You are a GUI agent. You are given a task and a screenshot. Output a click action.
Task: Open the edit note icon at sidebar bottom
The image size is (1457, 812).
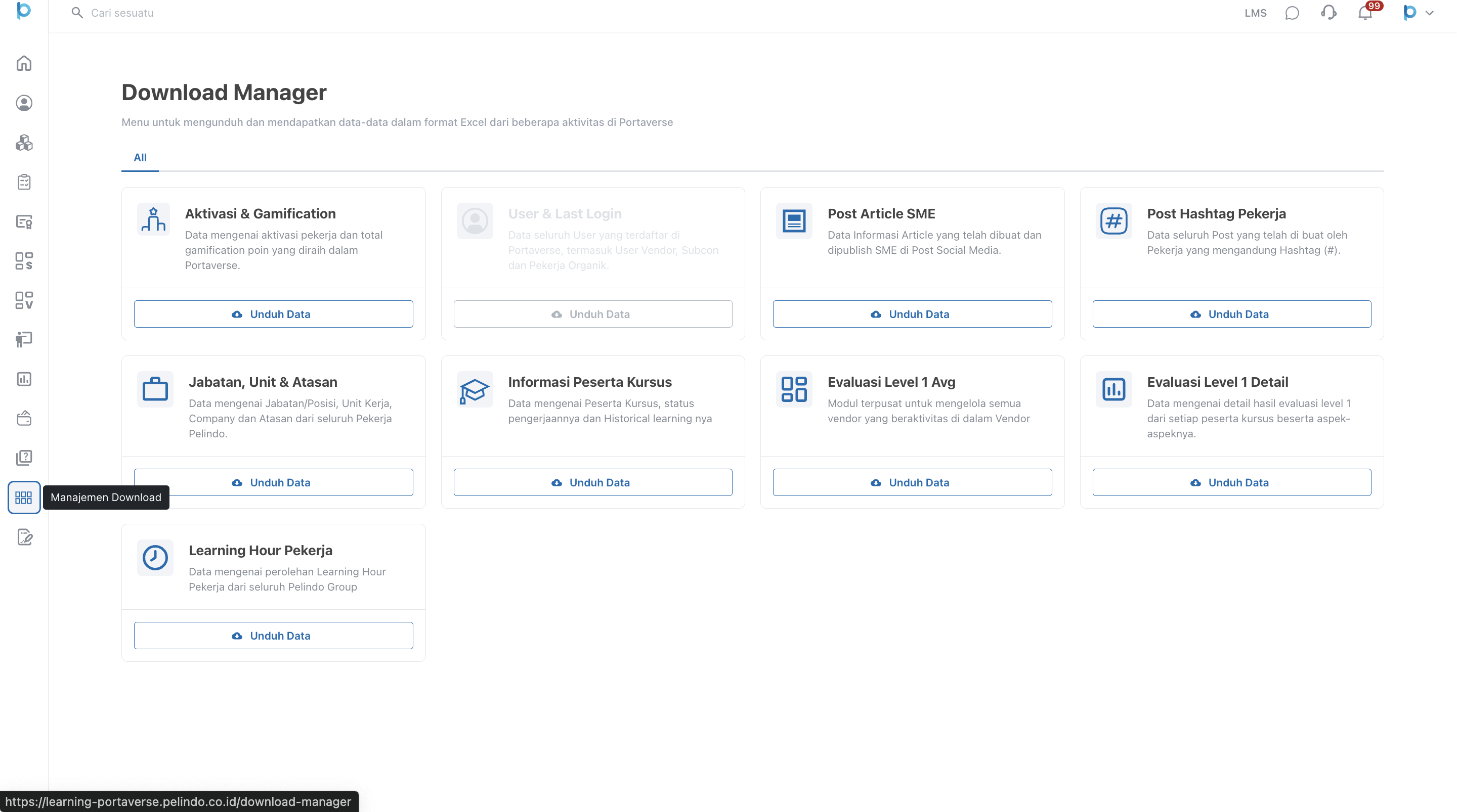coord(24,536)
